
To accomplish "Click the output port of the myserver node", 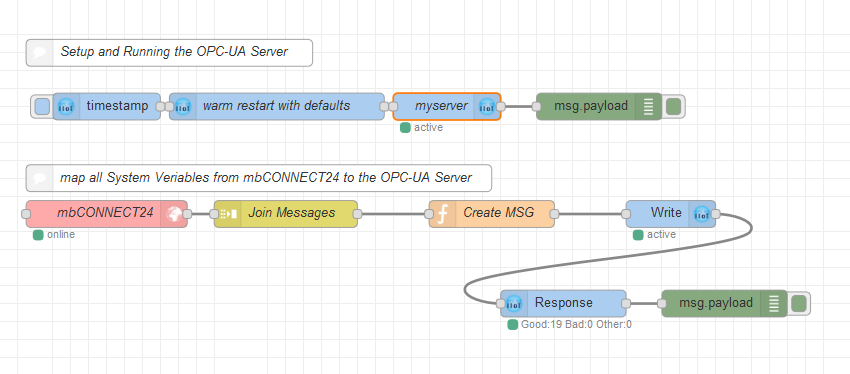I will pyautogui.click(x=501, y=106).
